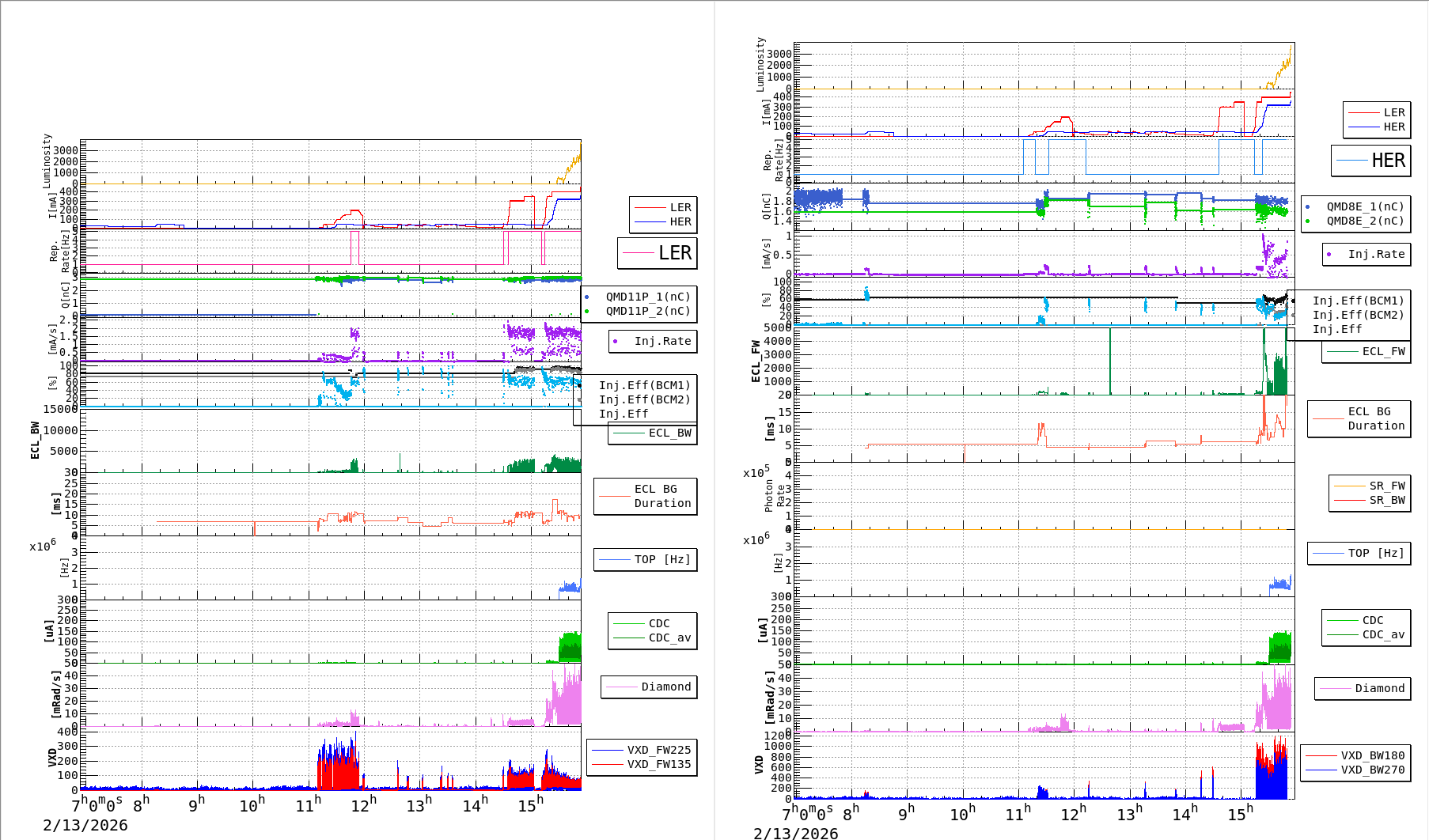The image size is (1429, 840).
Task: Click the magenta Rep. Rate trace line
Action: [x=237, y=265]
